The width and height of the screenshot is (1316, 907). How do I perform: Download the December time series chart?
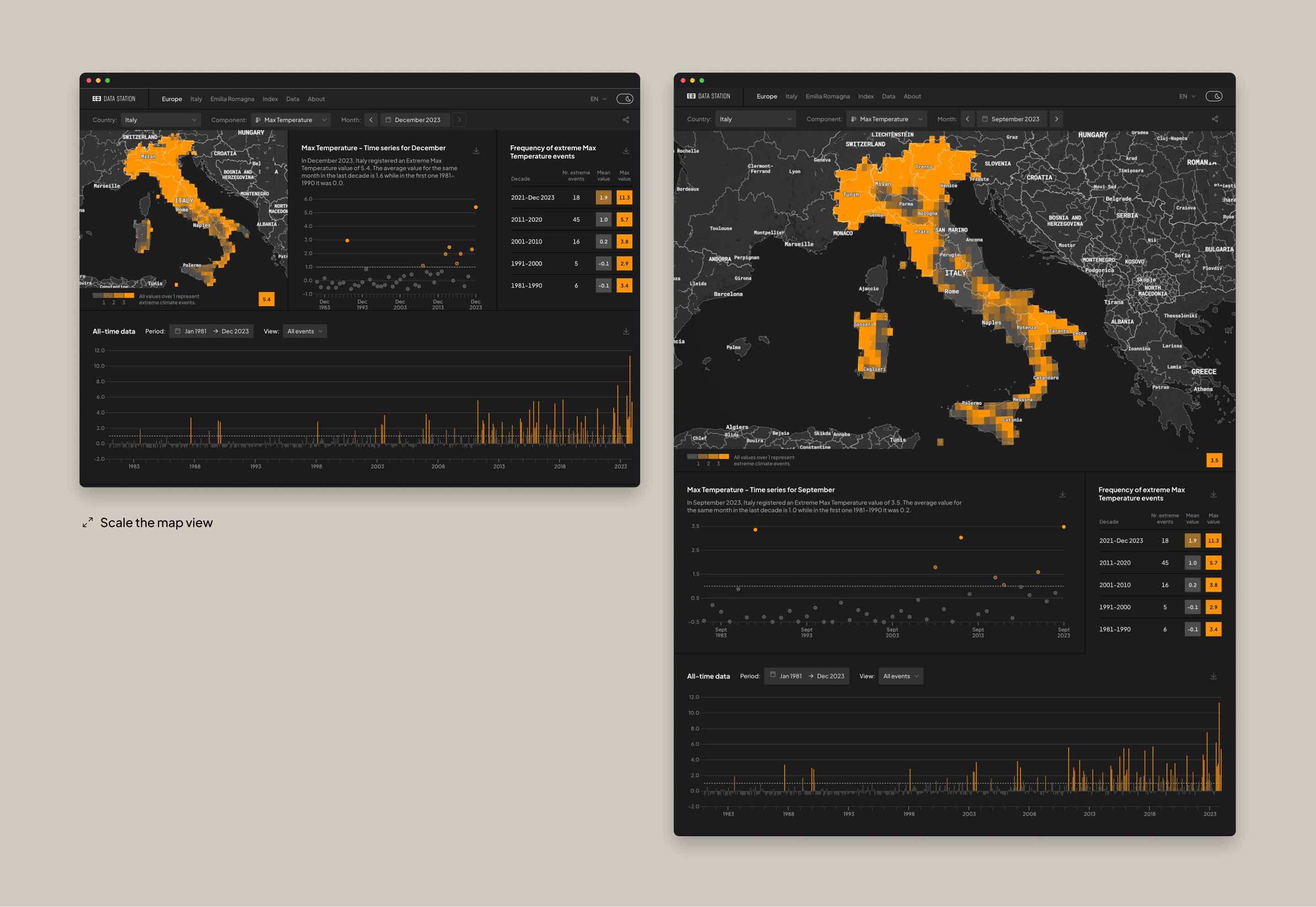[476, 150]
